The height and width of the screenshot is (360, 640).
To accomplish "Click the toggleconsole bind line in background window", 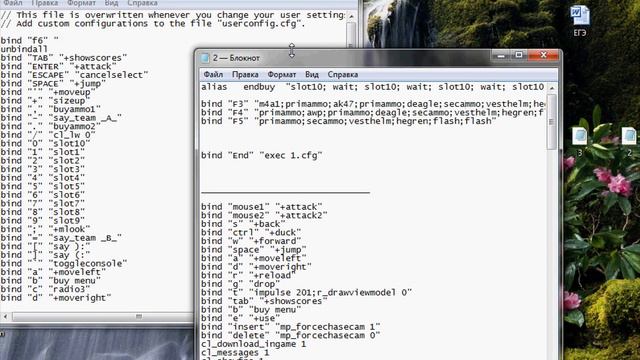I will pos(64,264).
